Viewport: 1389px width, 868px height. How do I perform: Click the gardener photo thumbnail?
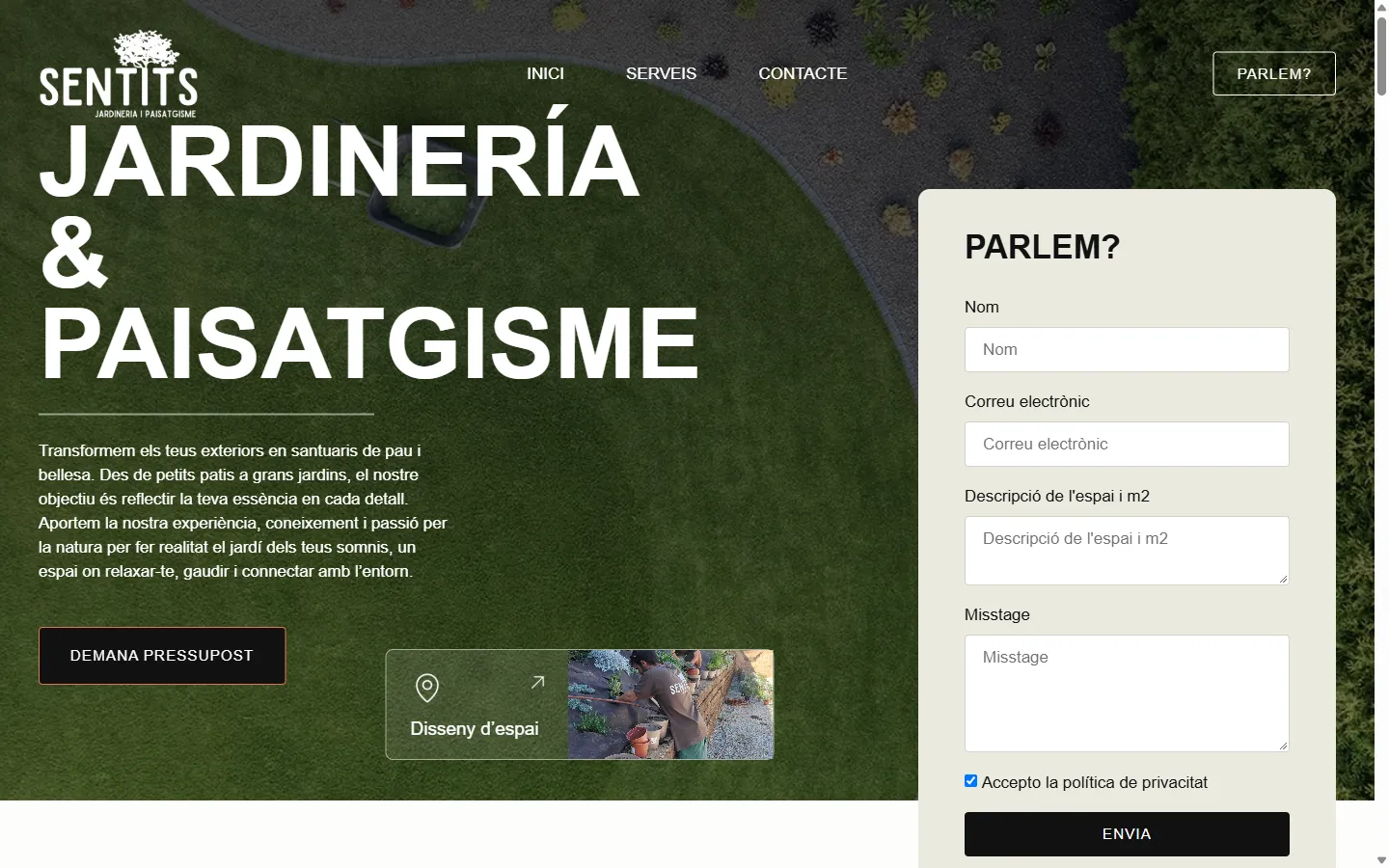click(x=670, y=705)
